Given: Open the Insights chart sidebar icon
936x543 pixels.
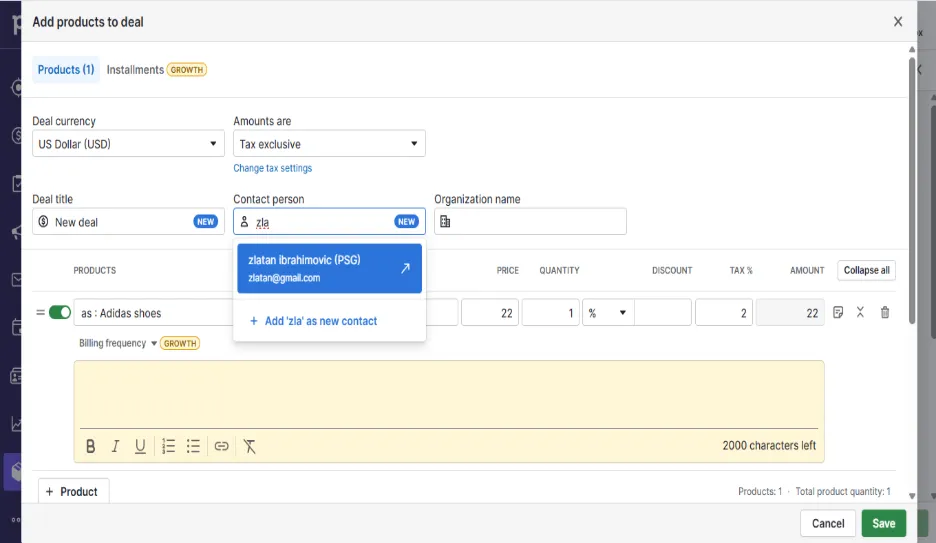Looking at the screenshot, I should (16, 424).
